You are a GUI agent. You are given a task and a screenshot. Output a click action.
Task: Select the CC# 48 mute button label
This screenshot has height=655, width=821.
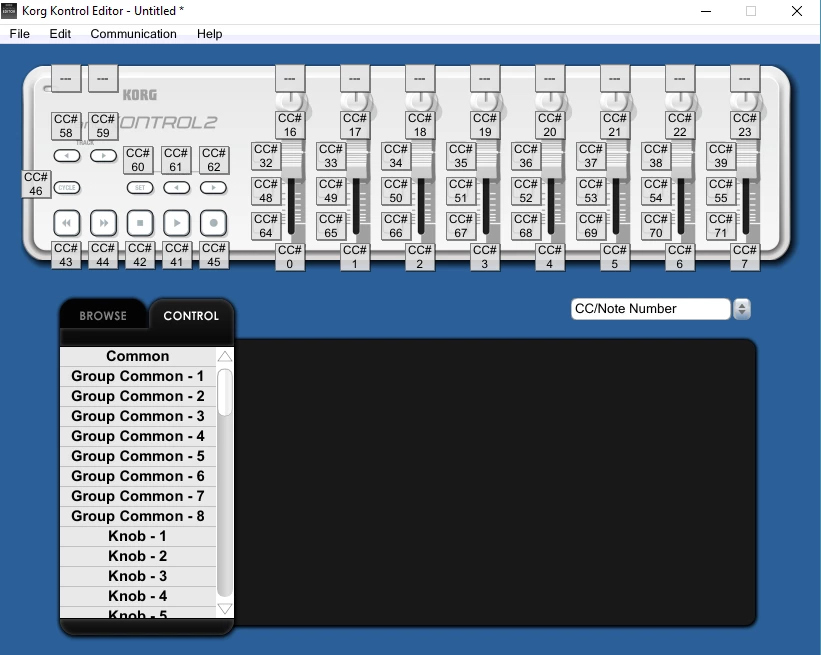pos(266,191)
